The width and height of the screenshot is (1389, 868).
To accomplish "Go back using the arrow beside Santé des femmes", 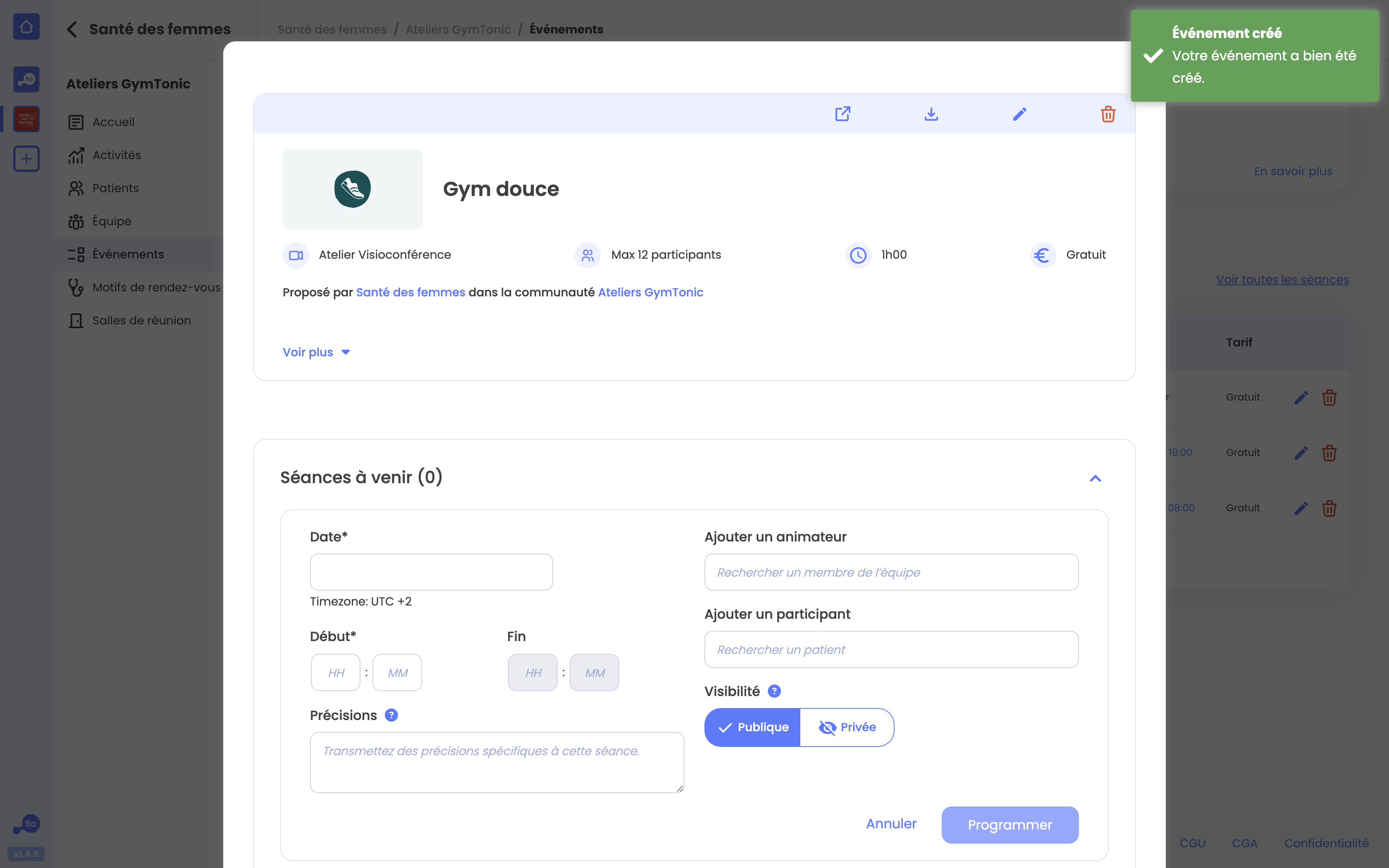I will point(72,29).
